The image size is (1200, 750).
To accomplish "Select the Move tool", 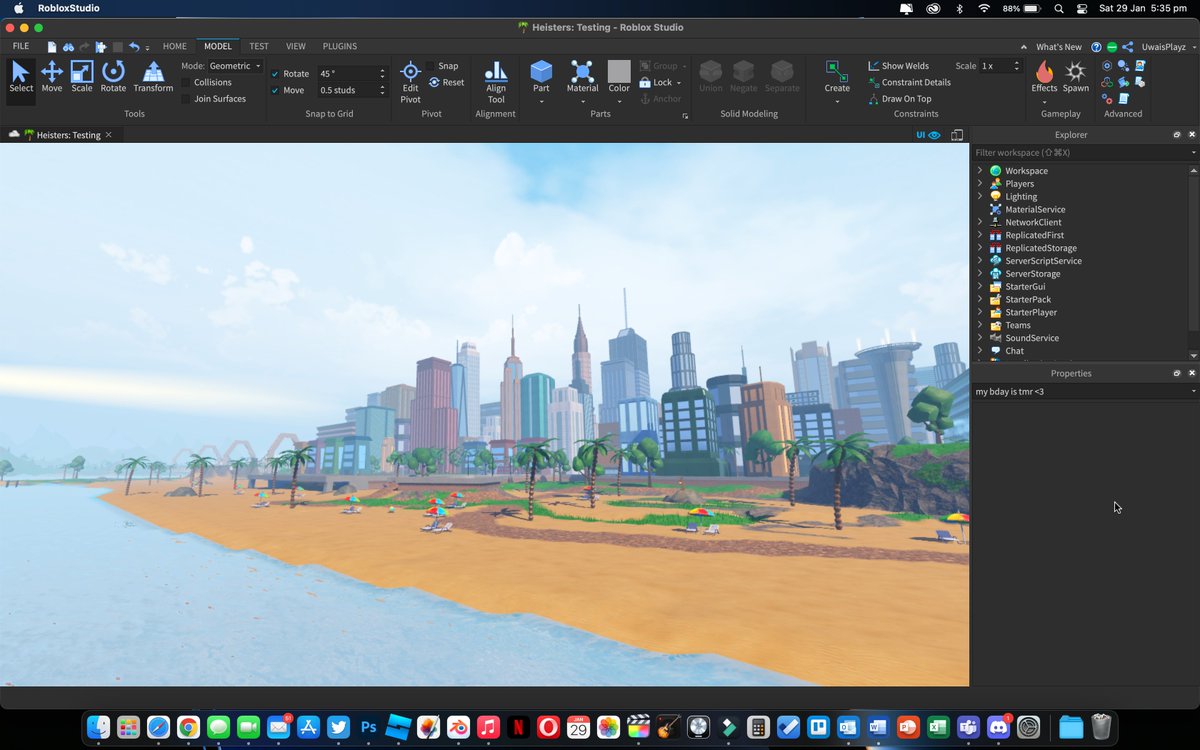I will [x=51, y=78].
